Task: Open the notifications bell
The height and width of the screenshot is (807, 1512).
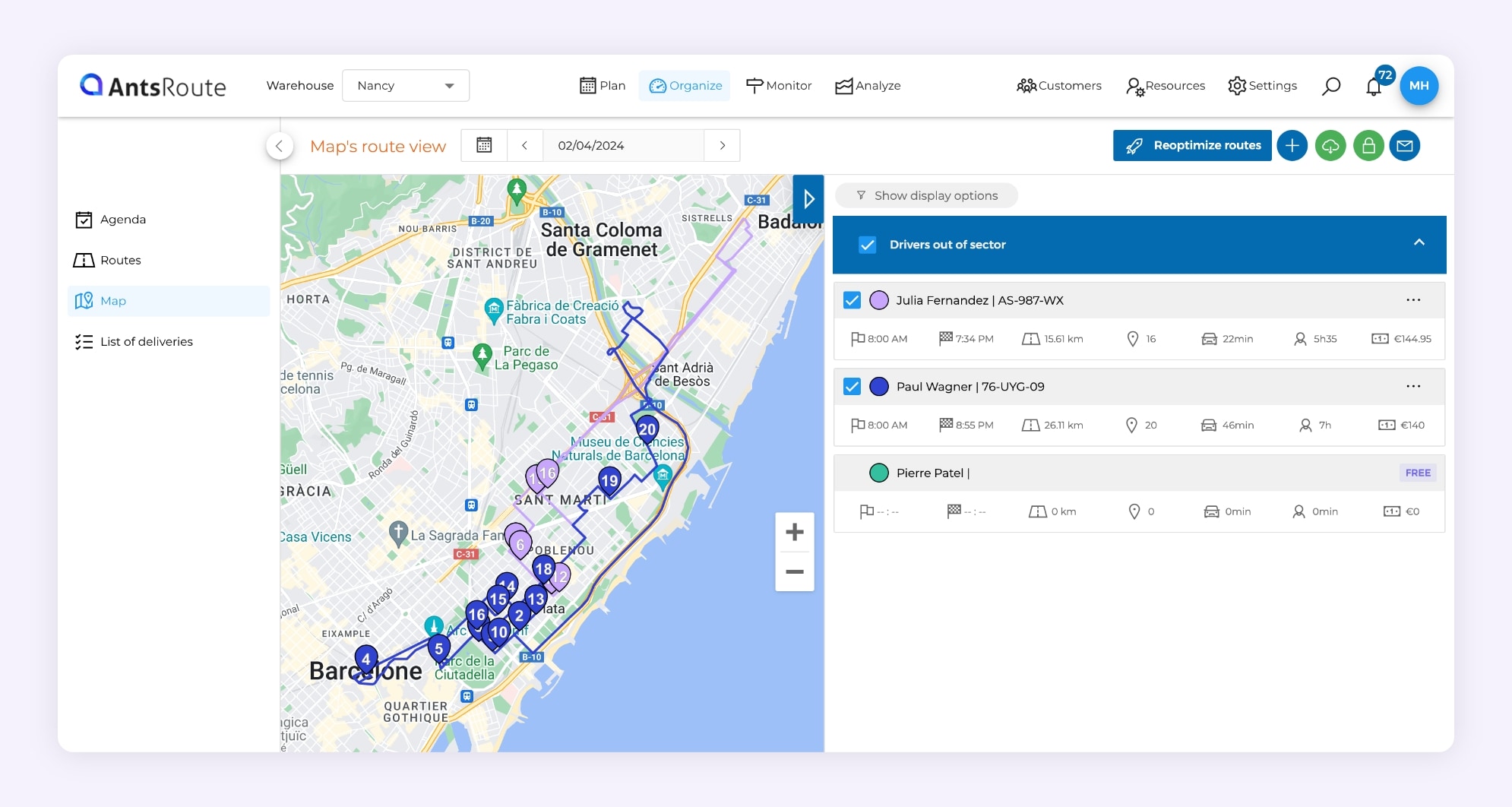Action: 1373,86
